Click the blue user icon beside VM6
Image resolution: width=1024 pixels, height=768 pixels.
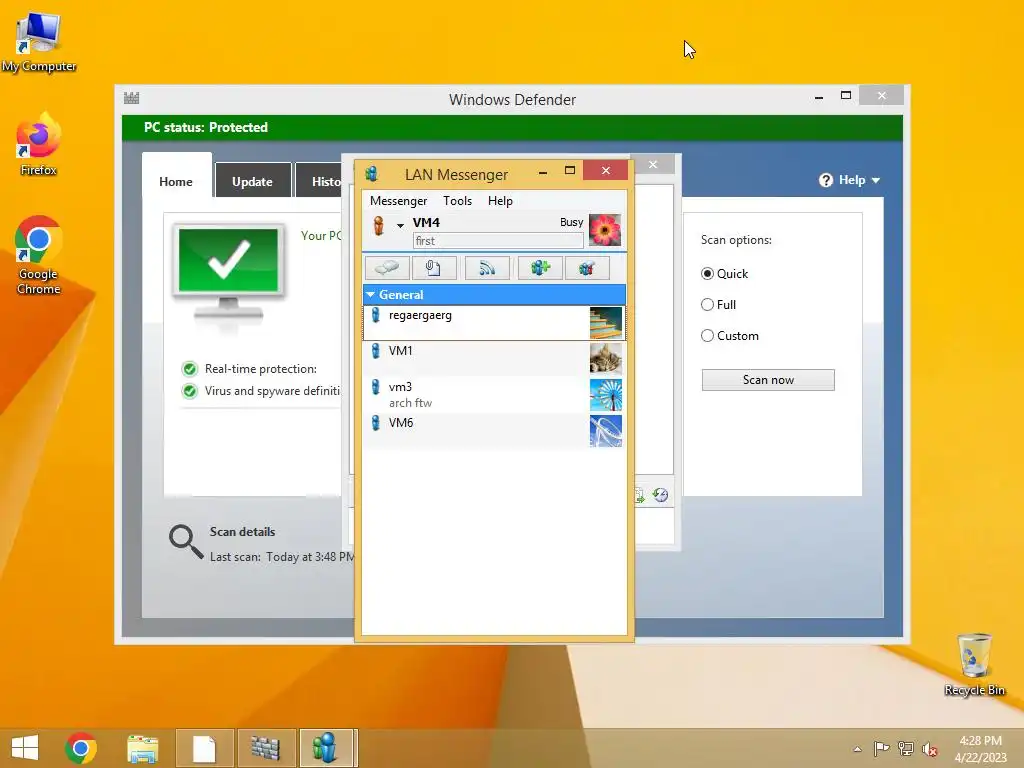[376, 423]
